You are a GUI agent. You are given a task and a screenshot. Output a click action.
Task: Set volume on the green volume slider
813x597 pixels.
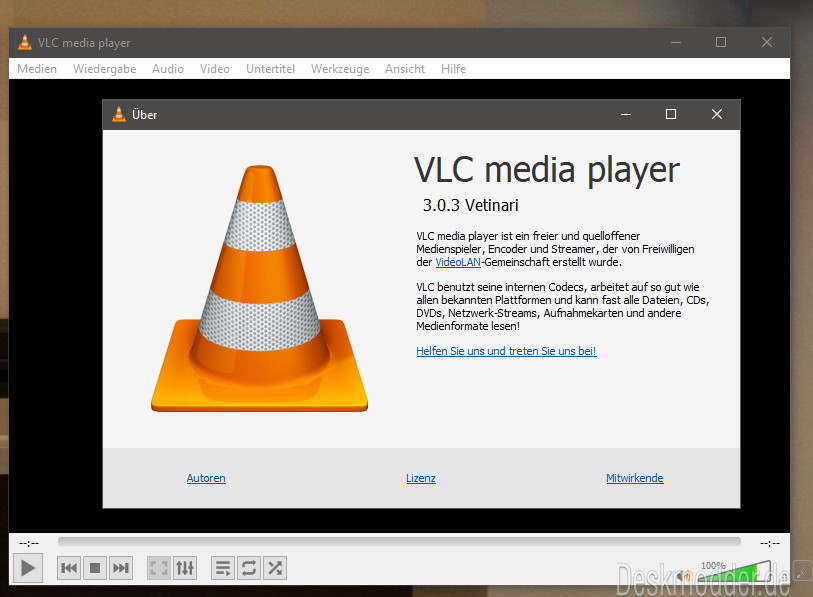click(733, 572)
